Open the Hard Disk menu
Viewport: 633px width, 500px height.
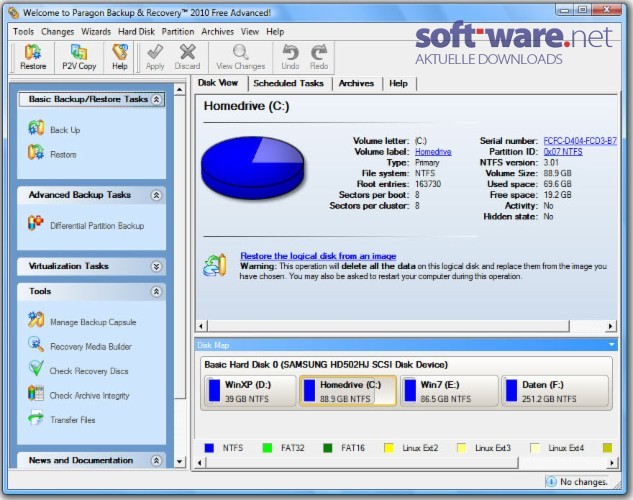tap(136, 31)
